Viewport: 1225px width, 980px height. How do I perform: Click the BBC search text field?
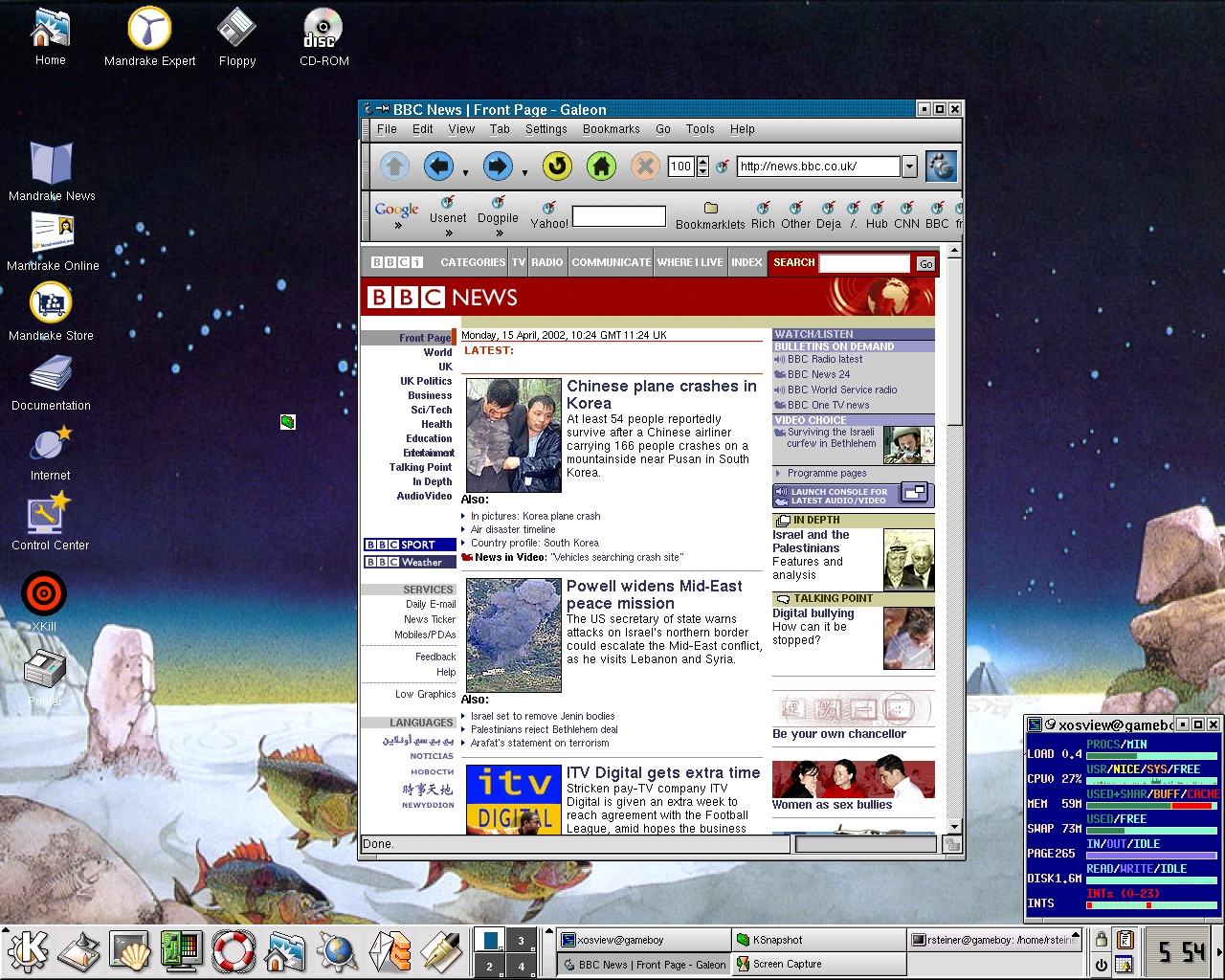pos(865,263)
